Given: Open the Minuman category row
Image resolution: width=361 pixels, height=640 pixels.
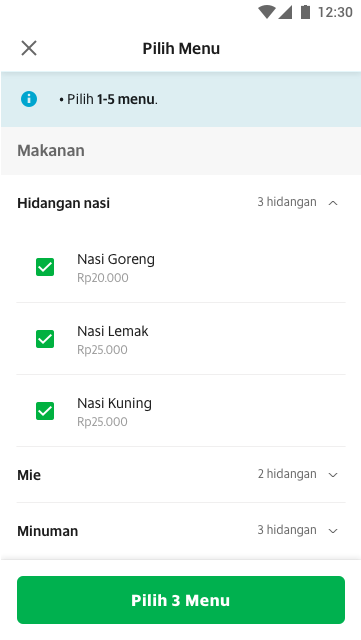Looking at the screenshot, I should tap(181, 531).
